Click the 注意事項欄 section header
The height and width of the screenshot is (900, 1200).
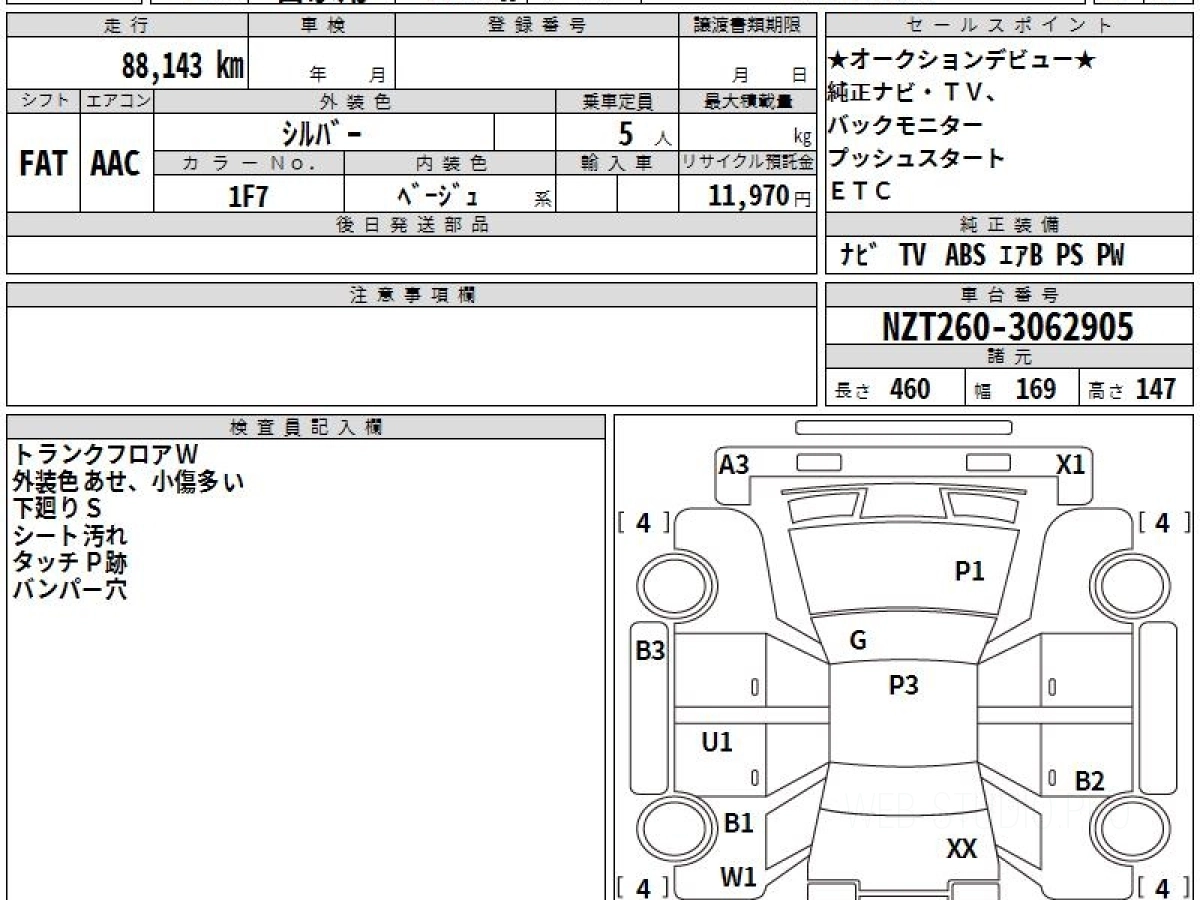pyautogui.click(x=412, y=295)
